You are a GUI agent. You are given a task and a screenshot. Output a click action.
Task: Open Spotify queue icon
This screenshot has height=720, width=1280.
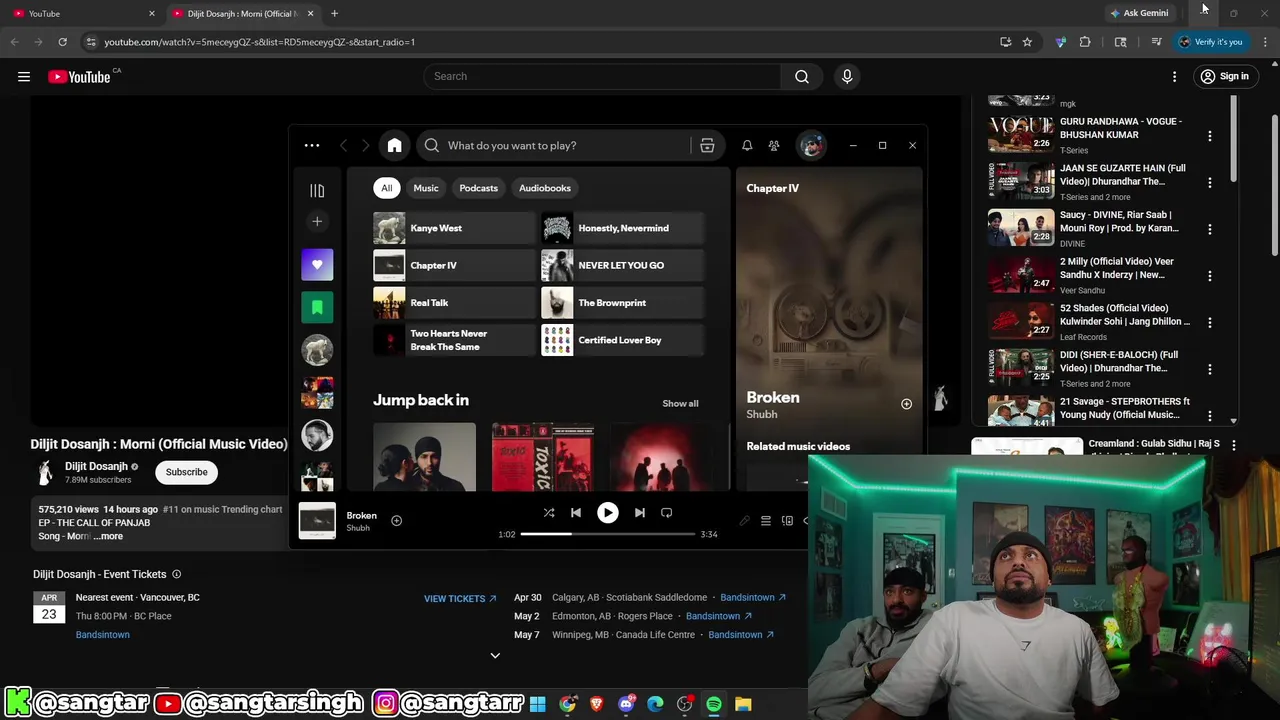pyautogui.click(x=766, y=521)
